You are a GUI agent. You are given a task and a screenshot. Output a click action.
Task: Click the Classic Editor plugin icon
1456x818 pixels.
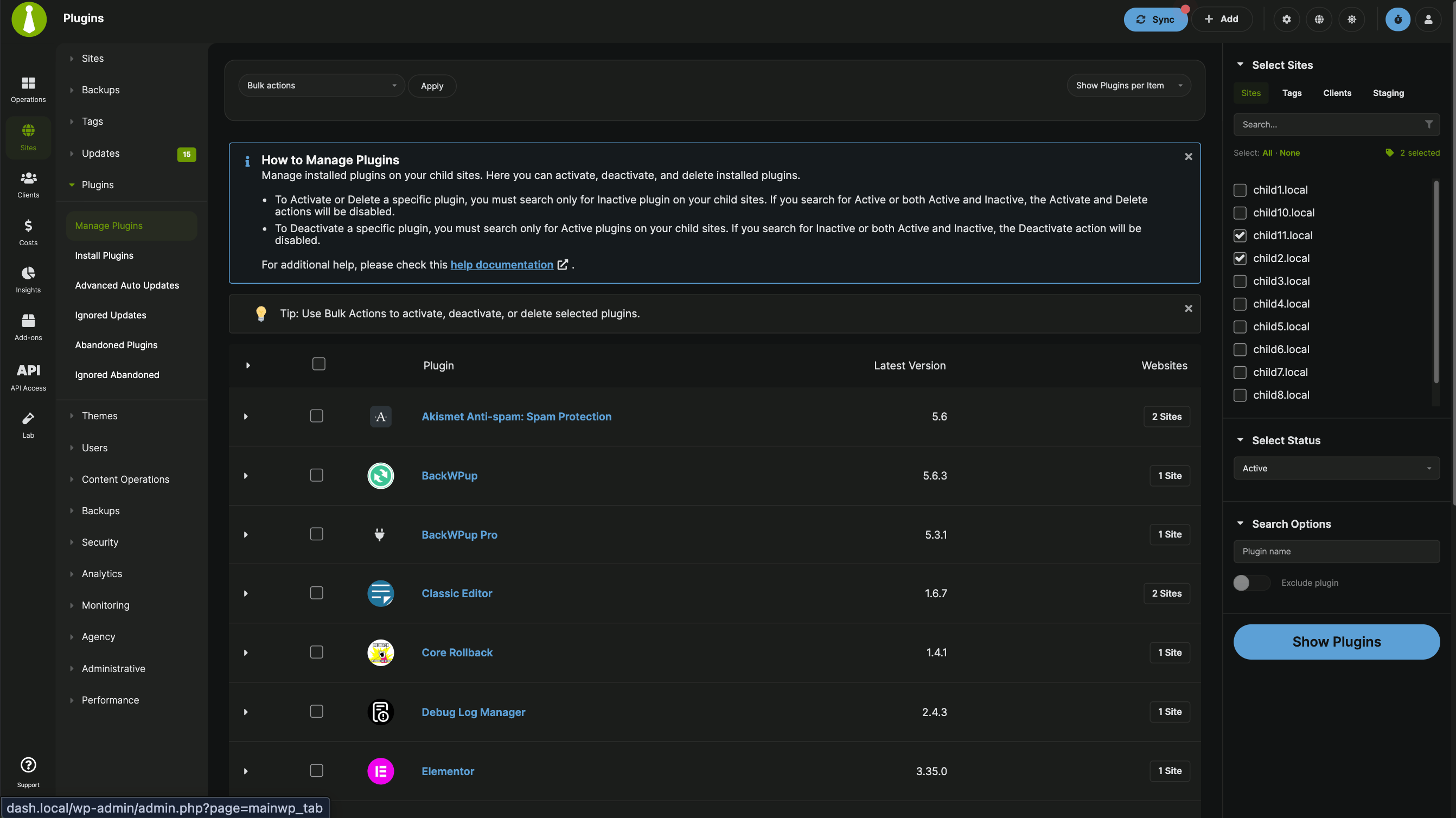click(380, 593)
